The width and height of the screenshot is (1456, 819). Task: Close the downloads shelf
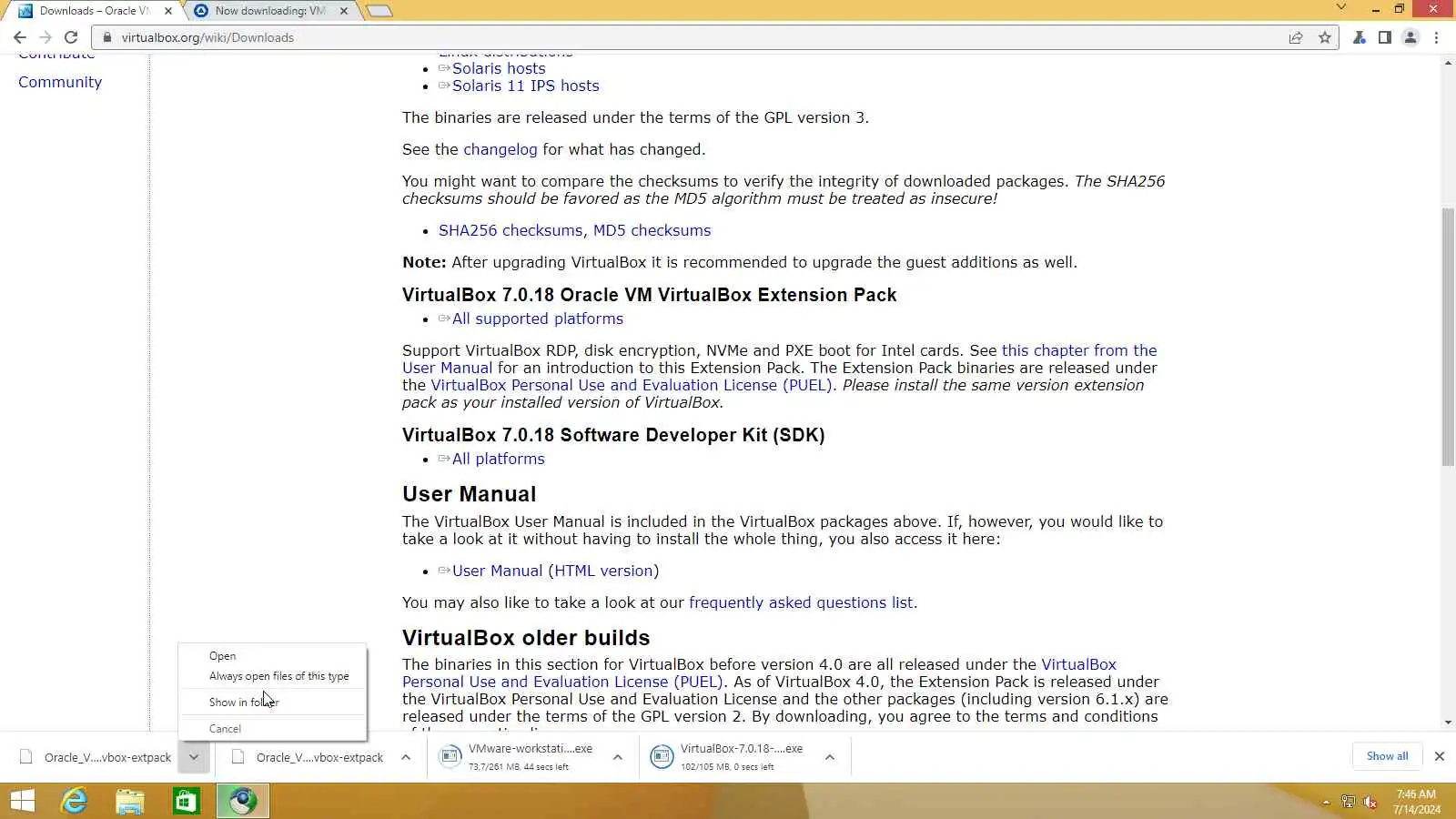click(x=1439, y=756)
